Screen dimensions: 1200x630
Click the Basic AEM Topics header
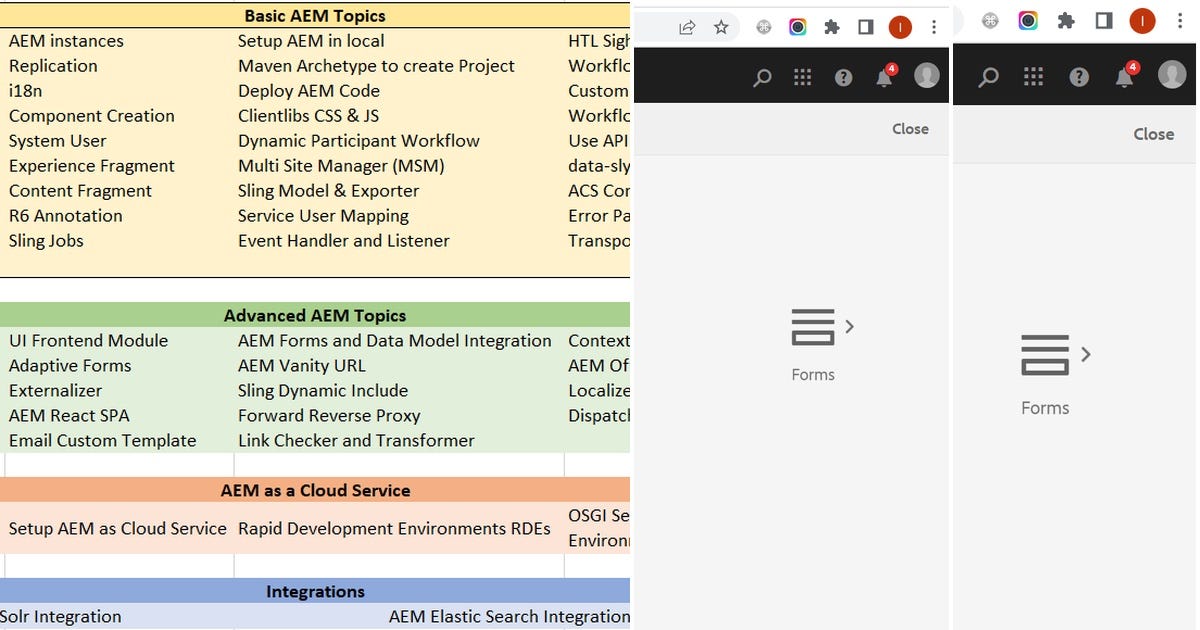(315, 16)
